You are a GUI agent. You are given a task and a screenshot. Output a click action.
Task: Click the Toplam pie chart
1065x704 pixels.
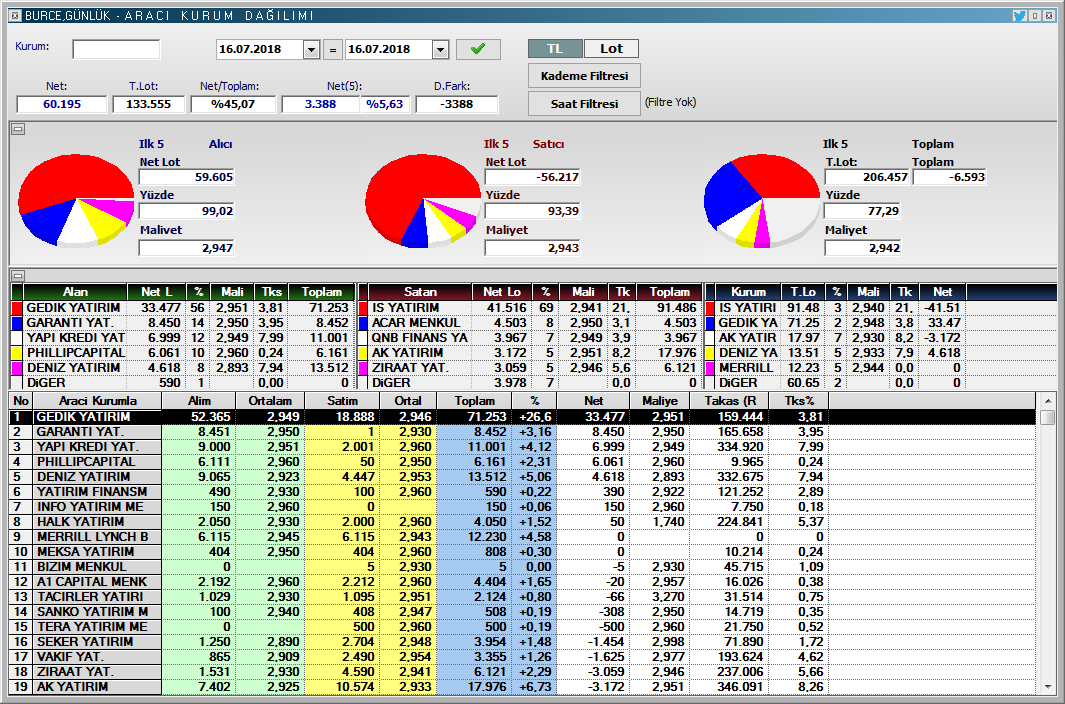pos(762,200)
